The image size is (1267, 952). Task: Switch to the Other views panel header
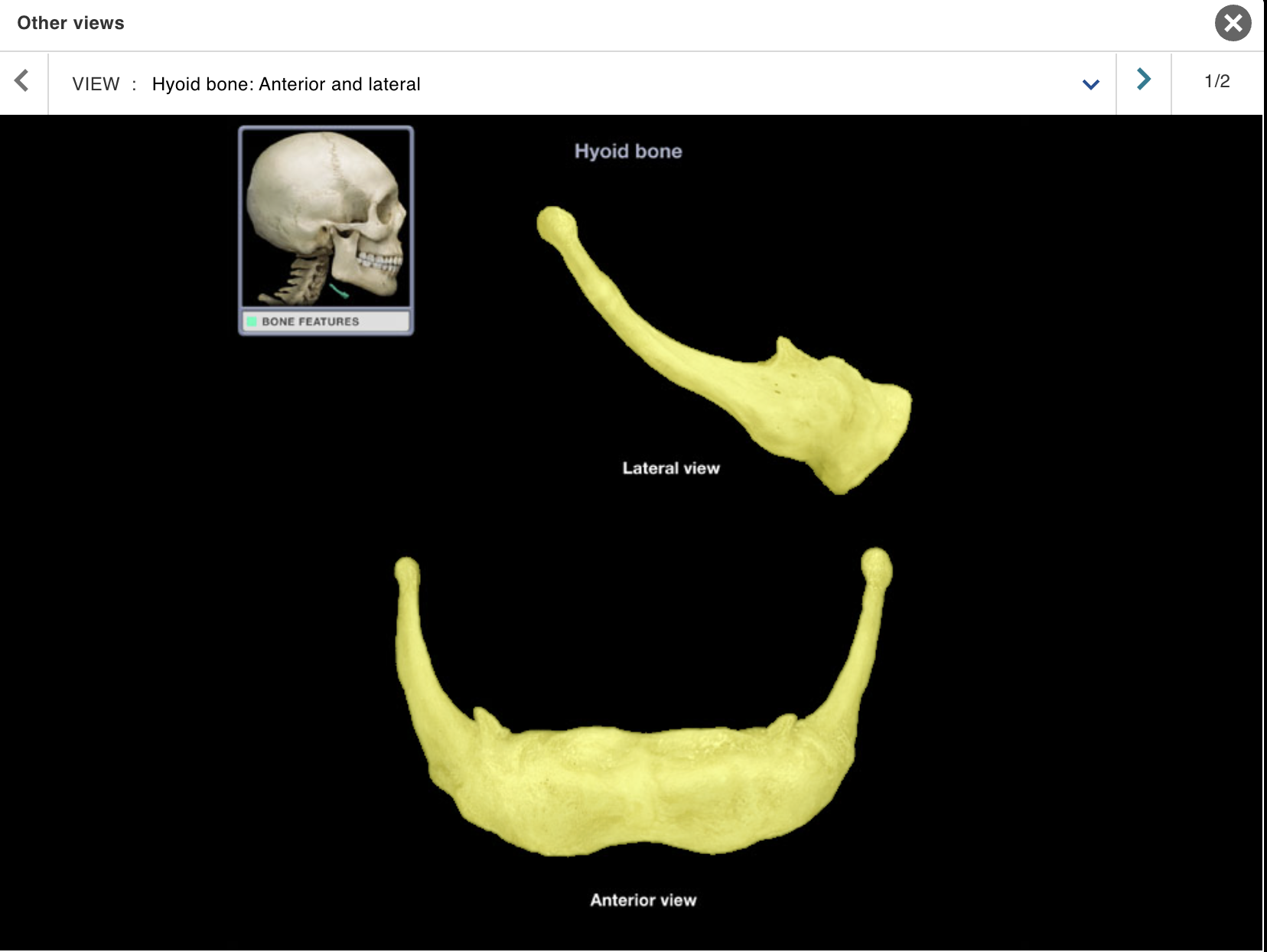pyautogui.click(x=70, y=23)
